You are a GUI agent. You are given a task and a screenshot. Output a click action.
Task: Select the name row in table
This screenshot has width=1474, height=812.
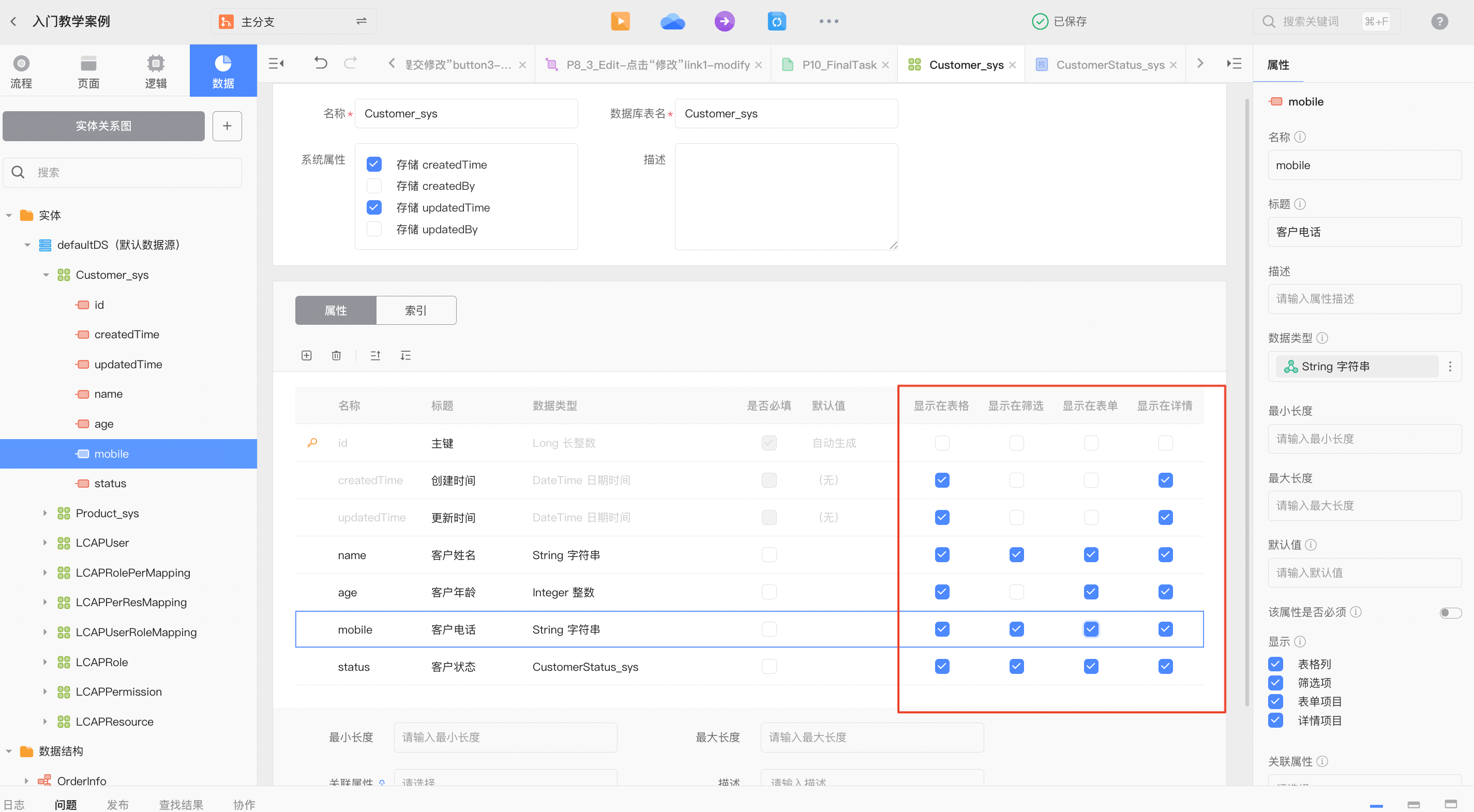click(x=749, y=554)
